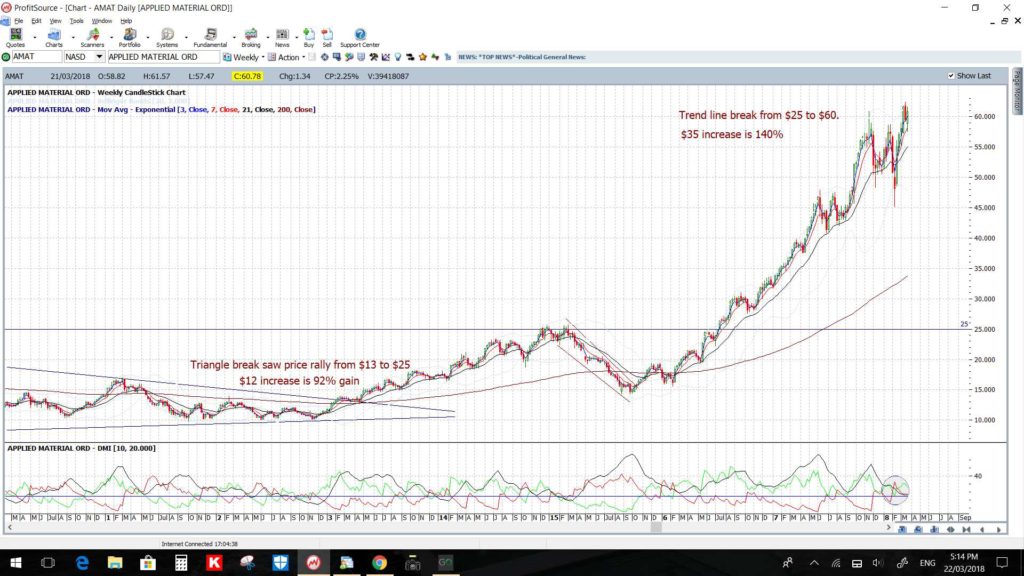Open the Systems module
1024x576 pixels.
click(167, 37)
